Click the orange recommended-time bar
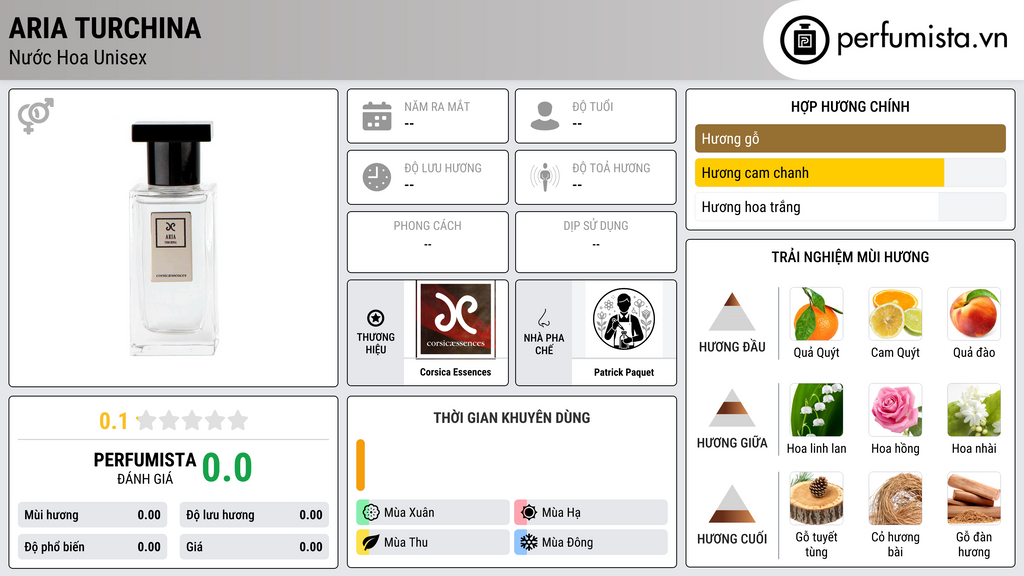 point(360,465)
